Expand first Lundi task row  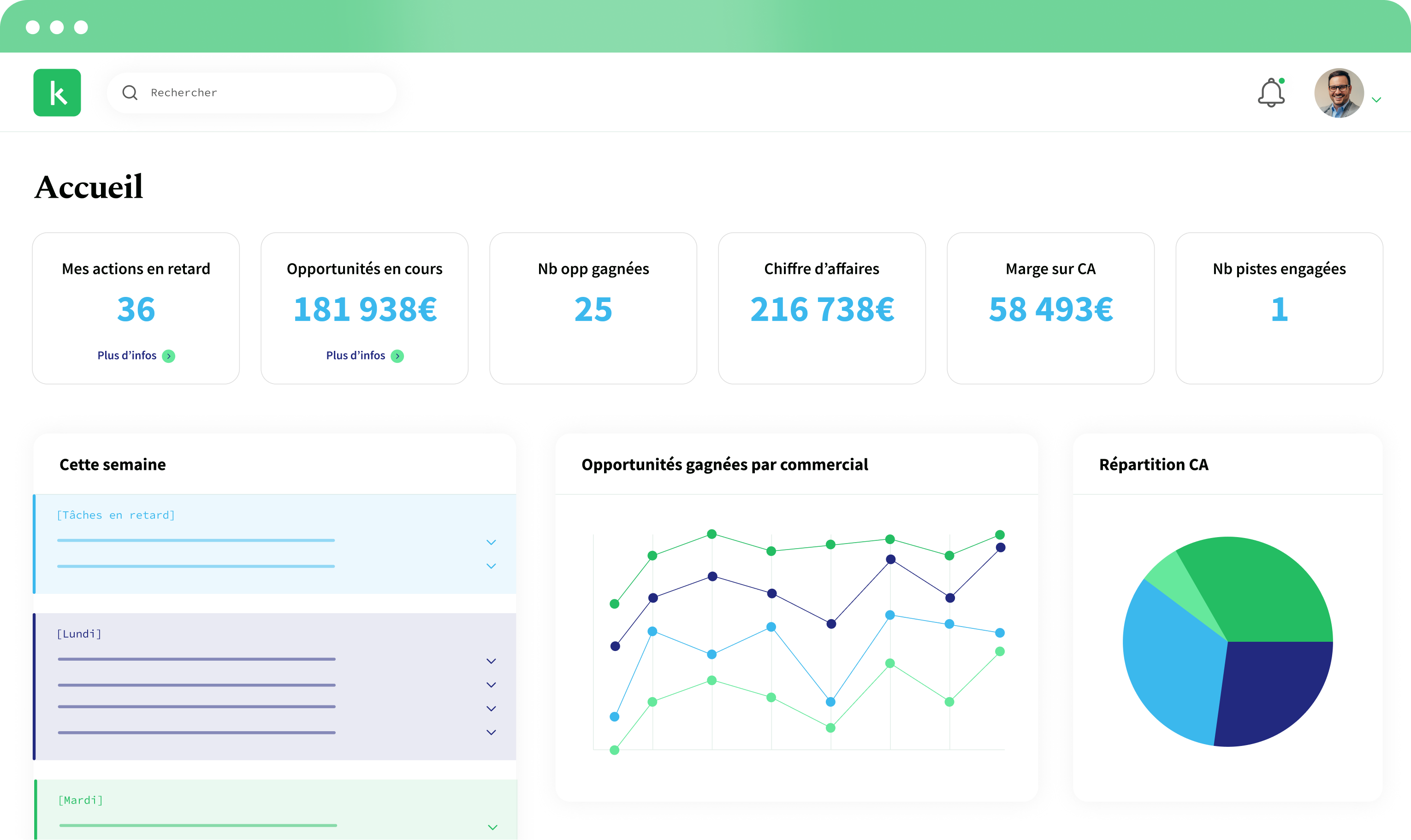[491, 661]
